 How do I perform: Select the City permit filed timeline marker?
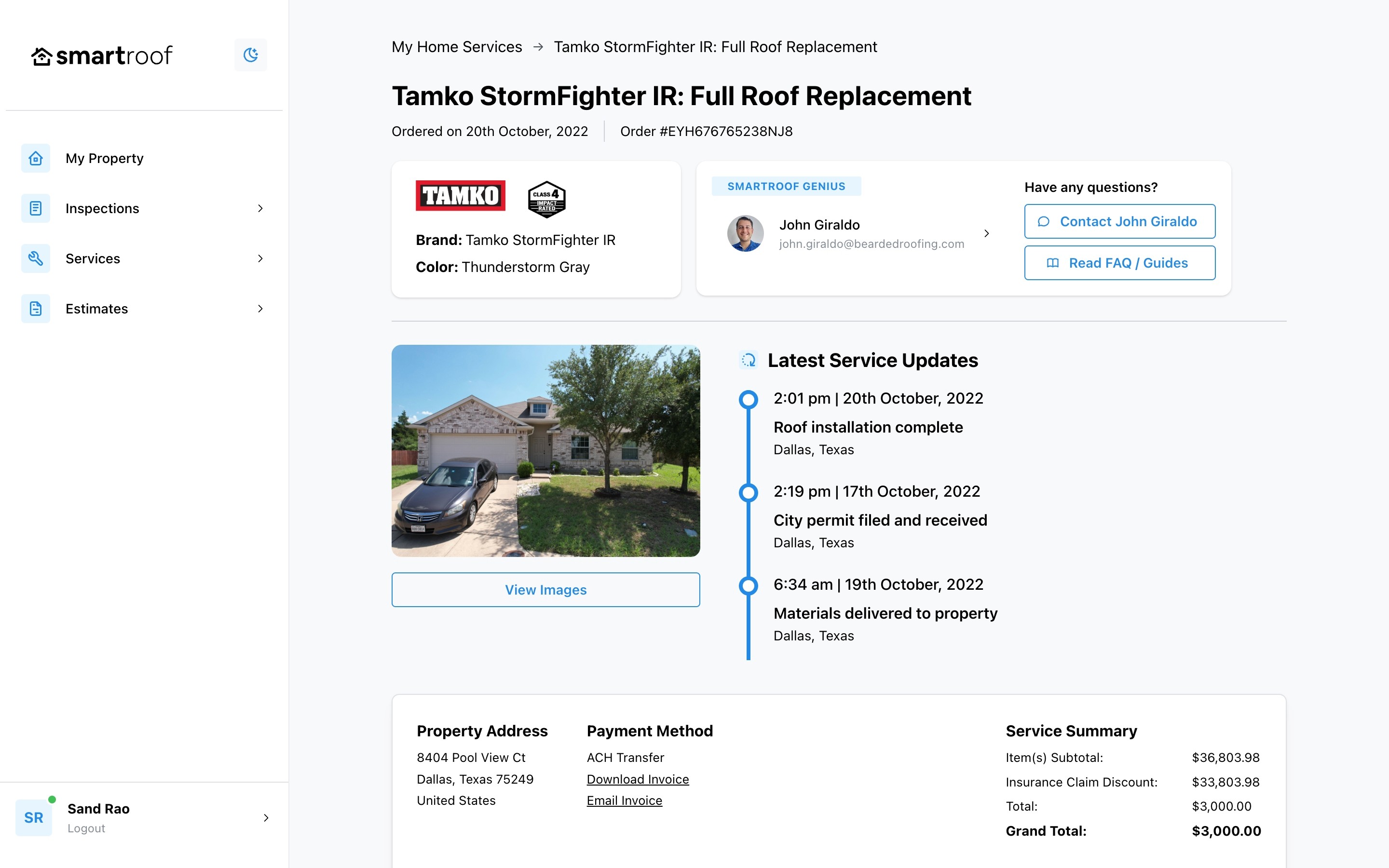[x=749, y=492]
